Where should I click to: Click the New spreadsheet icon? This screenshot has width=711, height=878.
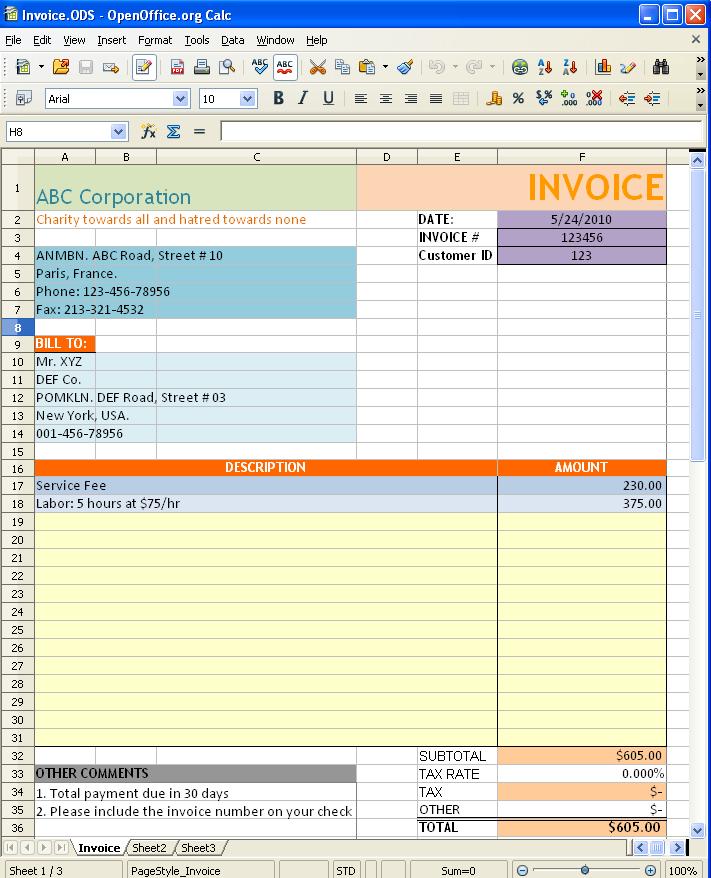pos(23,67)
